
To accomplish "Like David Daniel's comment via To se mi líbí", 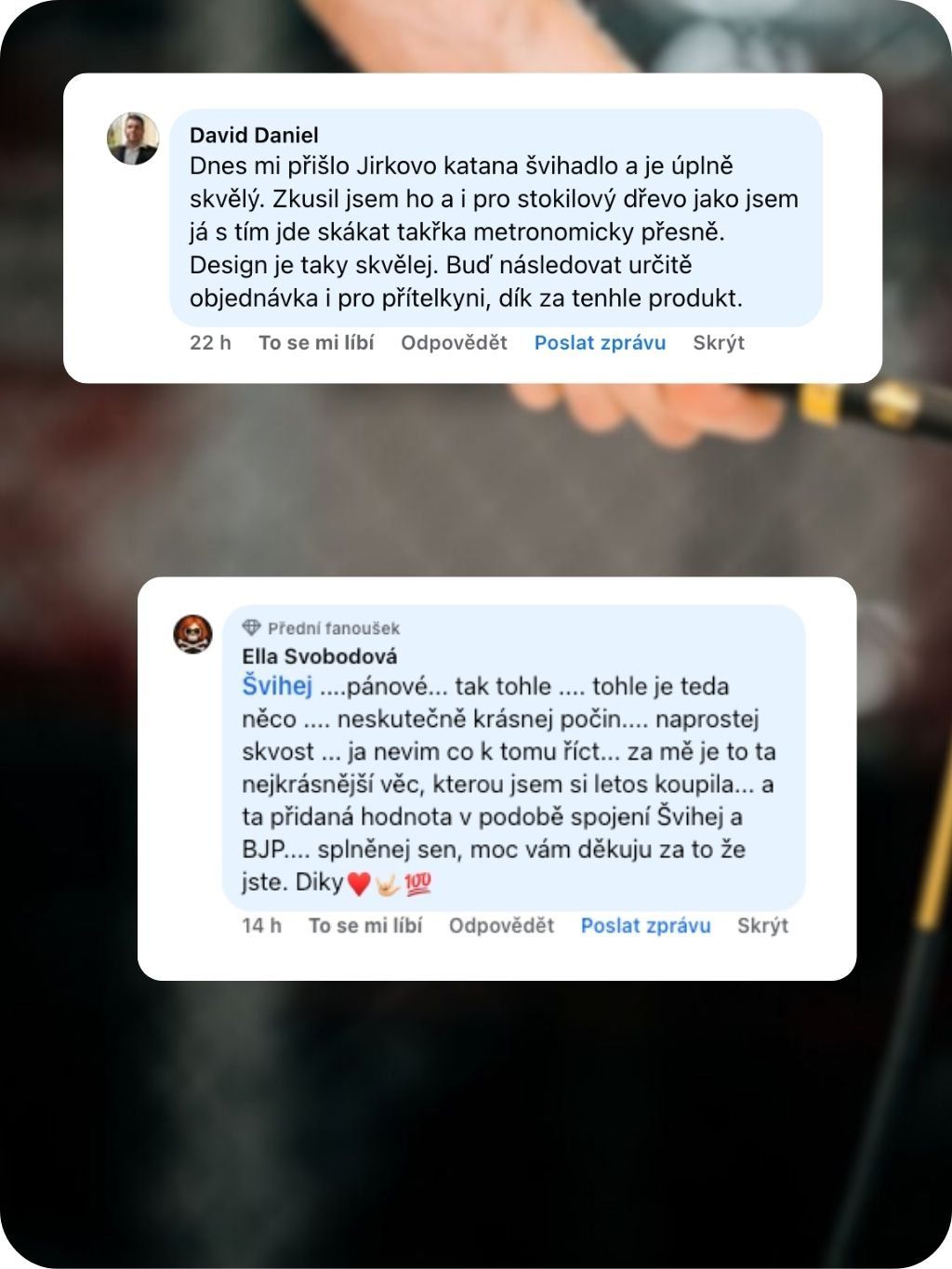I will coord(316,343).
